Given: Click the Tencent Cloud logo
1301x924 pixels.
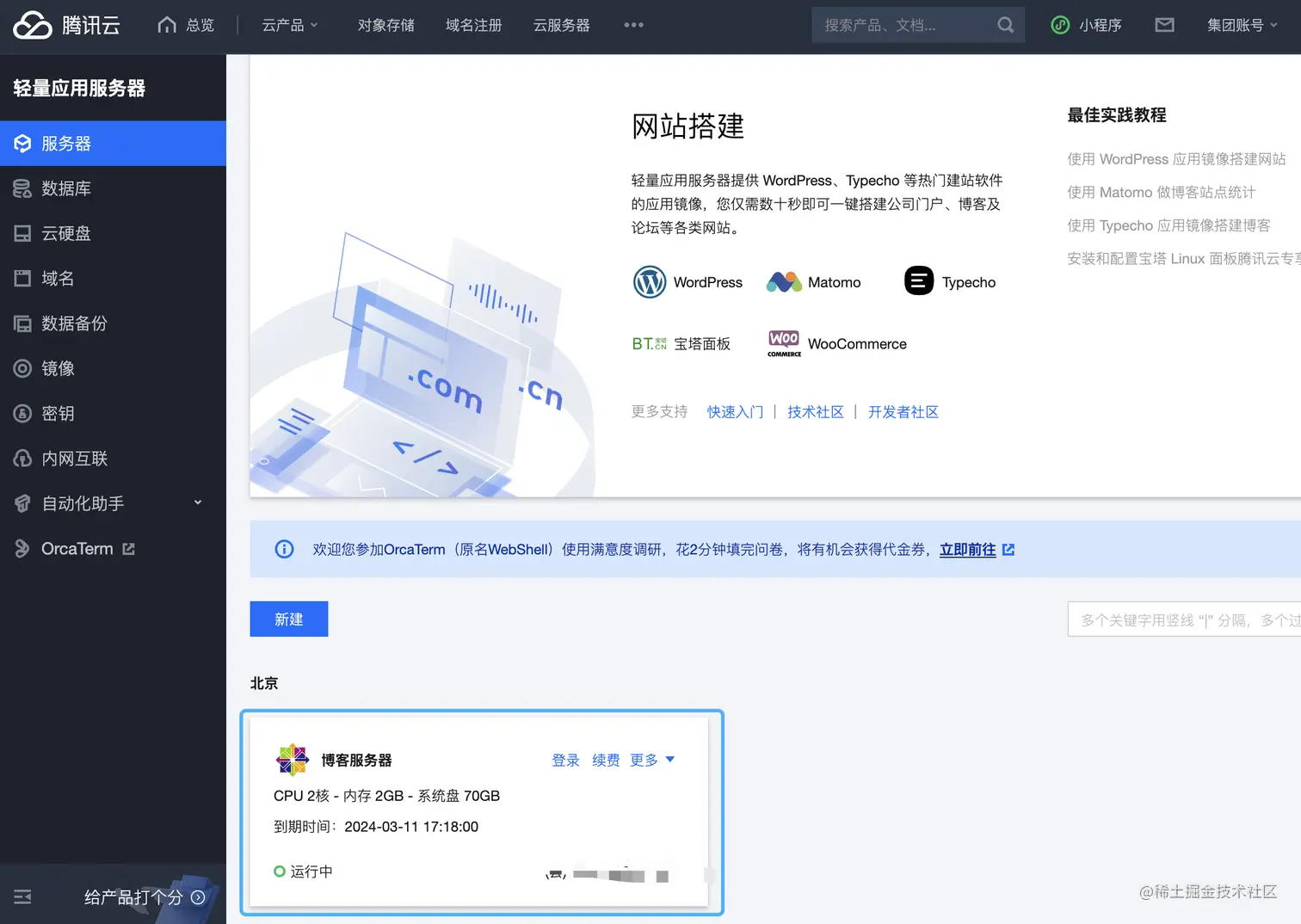Looking at the screenshot, I should pyautogui.click(x=66, y=25).
